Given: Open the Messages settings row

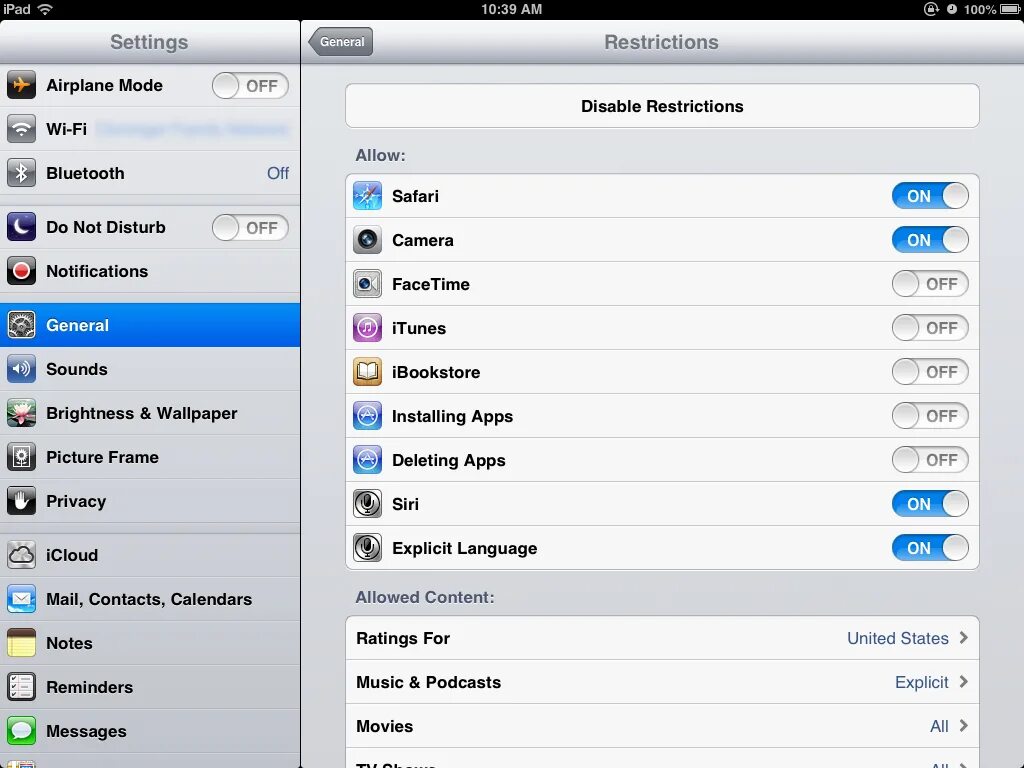Looking at the screenshot, I should pos(150,731).
